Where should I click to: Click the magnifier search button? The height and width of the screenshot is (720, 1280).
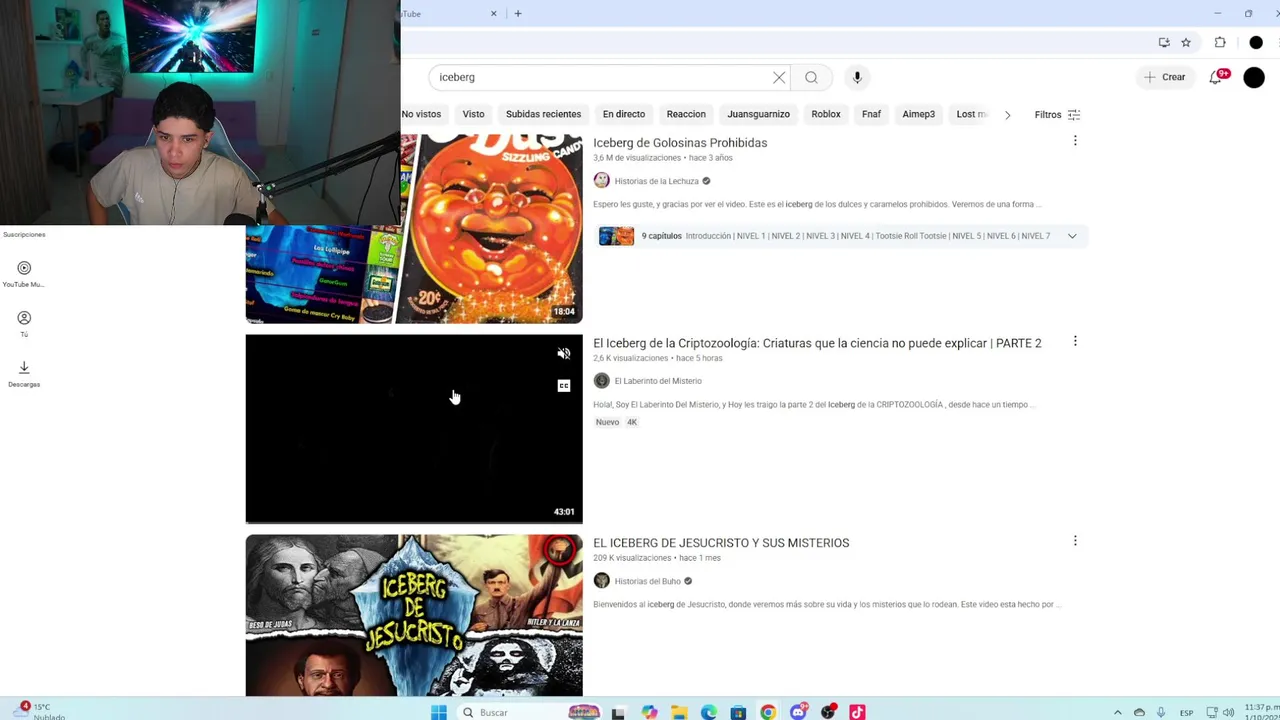tap(811, 77)
